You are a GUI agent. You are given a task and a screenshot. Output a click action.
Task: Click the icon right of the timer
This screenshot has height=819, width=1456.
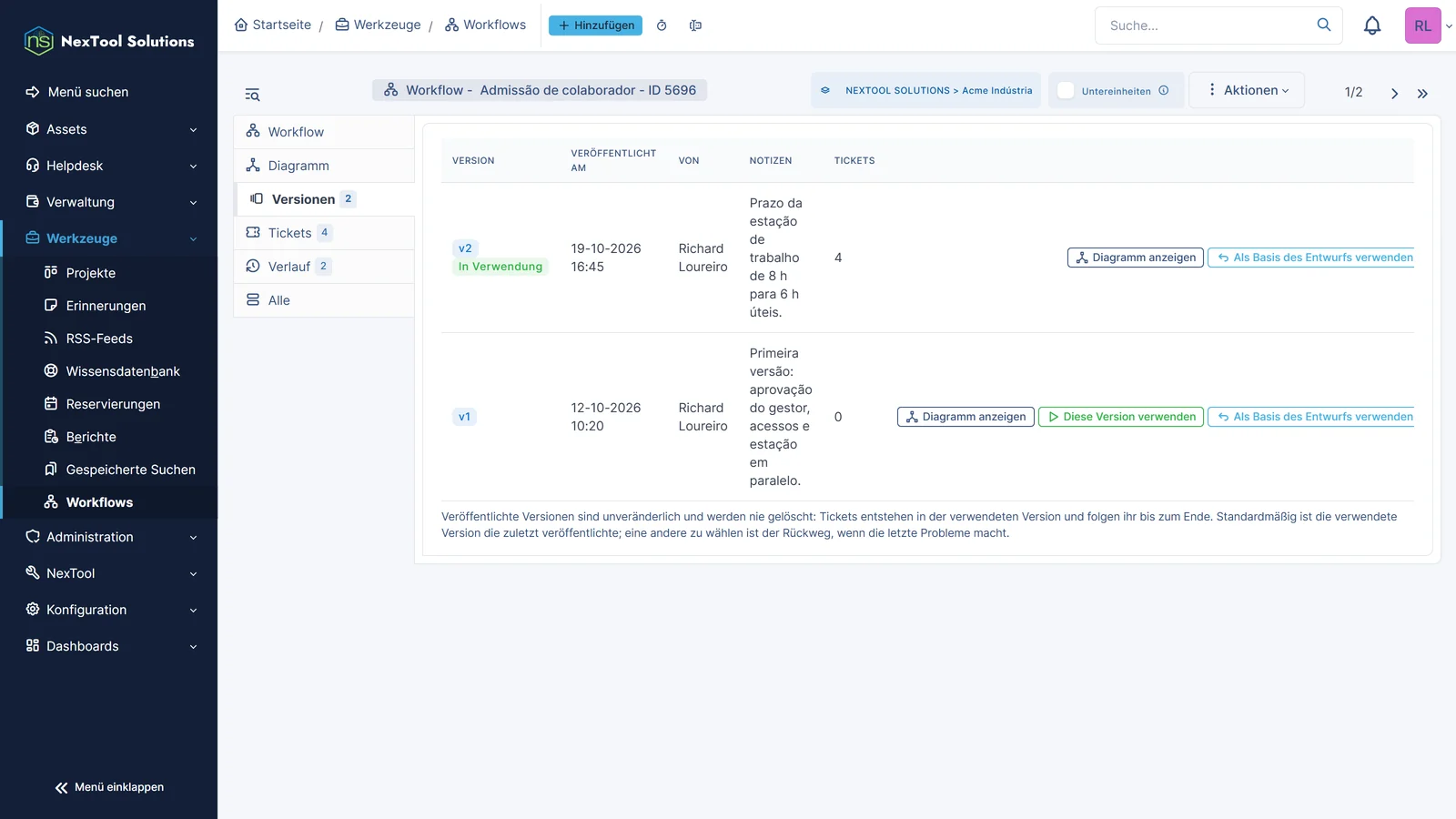click(695, 25)
